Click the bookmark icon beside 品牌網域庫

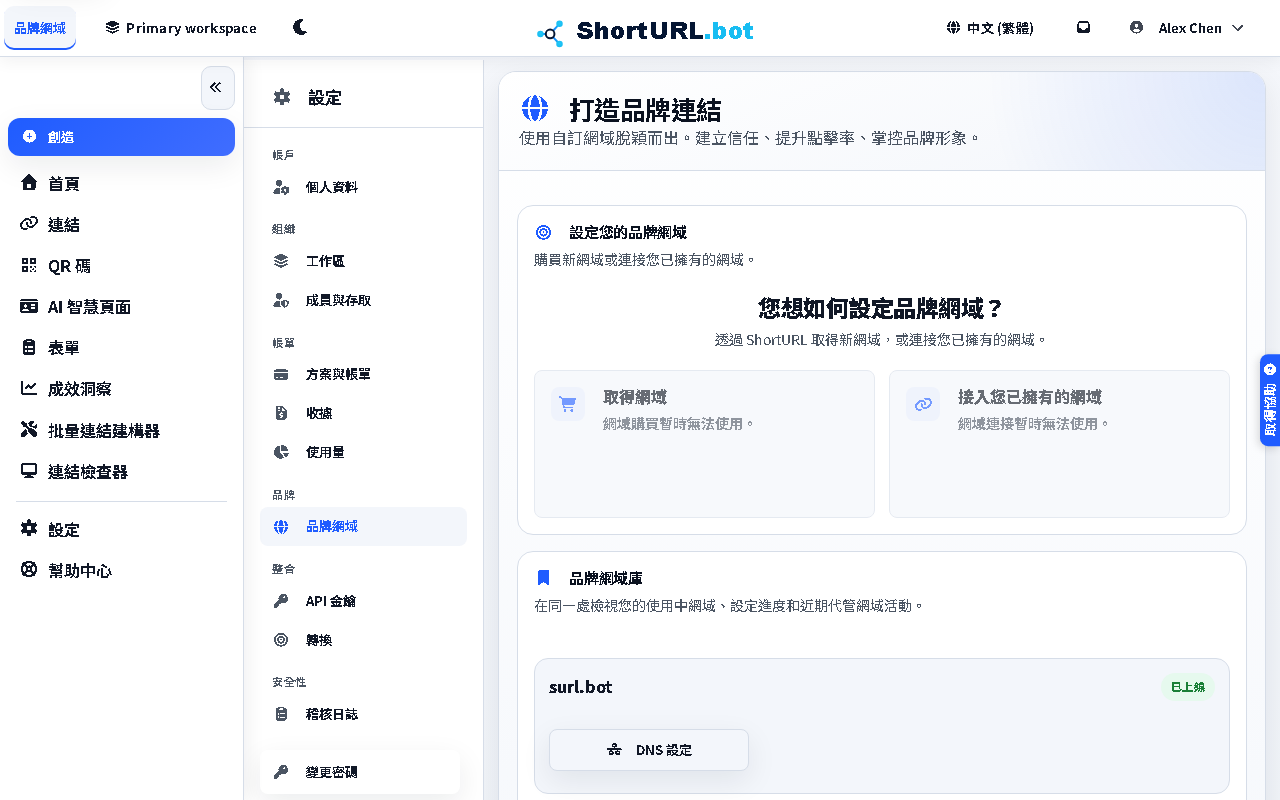[543, 578]
